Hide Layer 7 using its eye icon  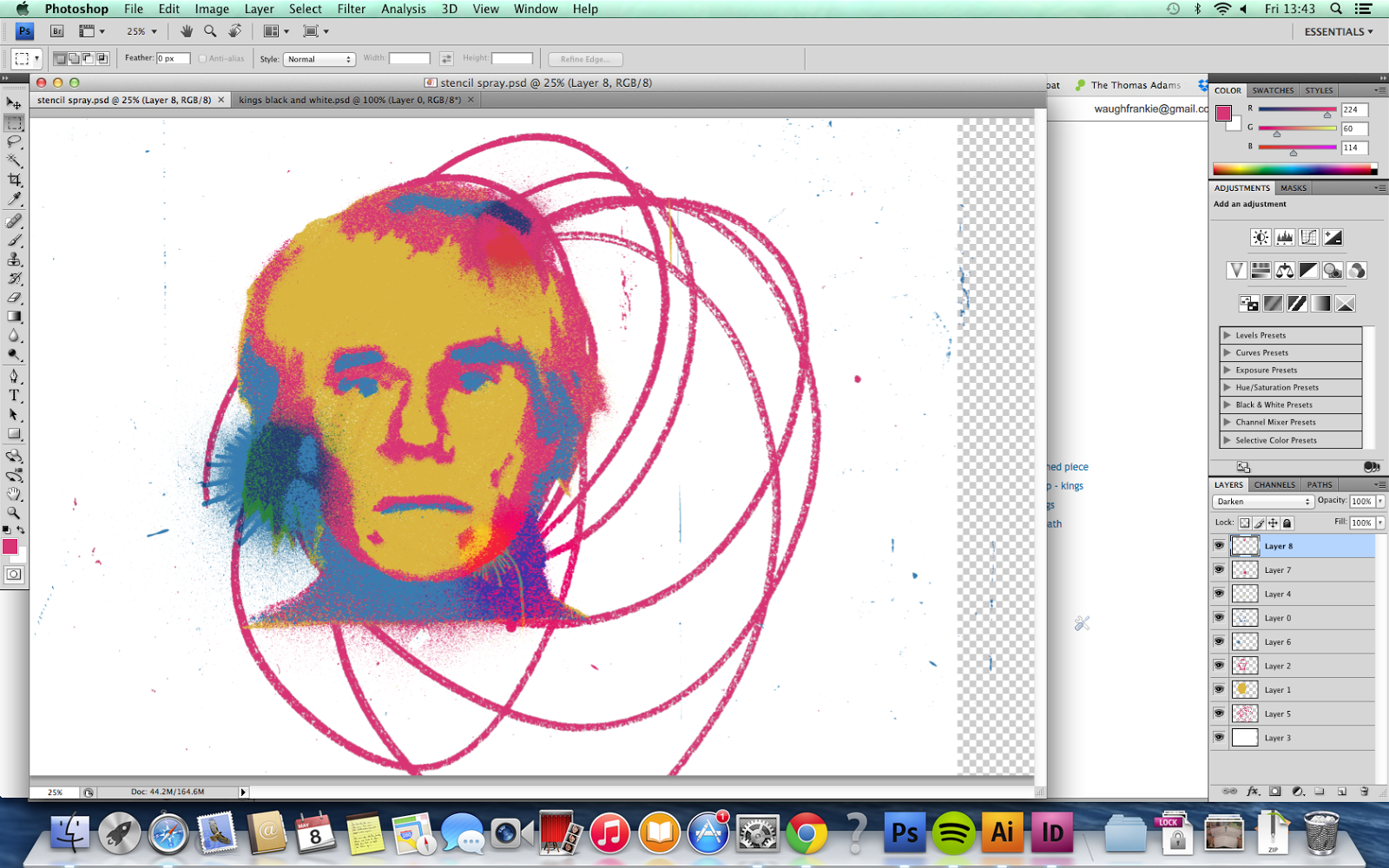point(1219,569)
